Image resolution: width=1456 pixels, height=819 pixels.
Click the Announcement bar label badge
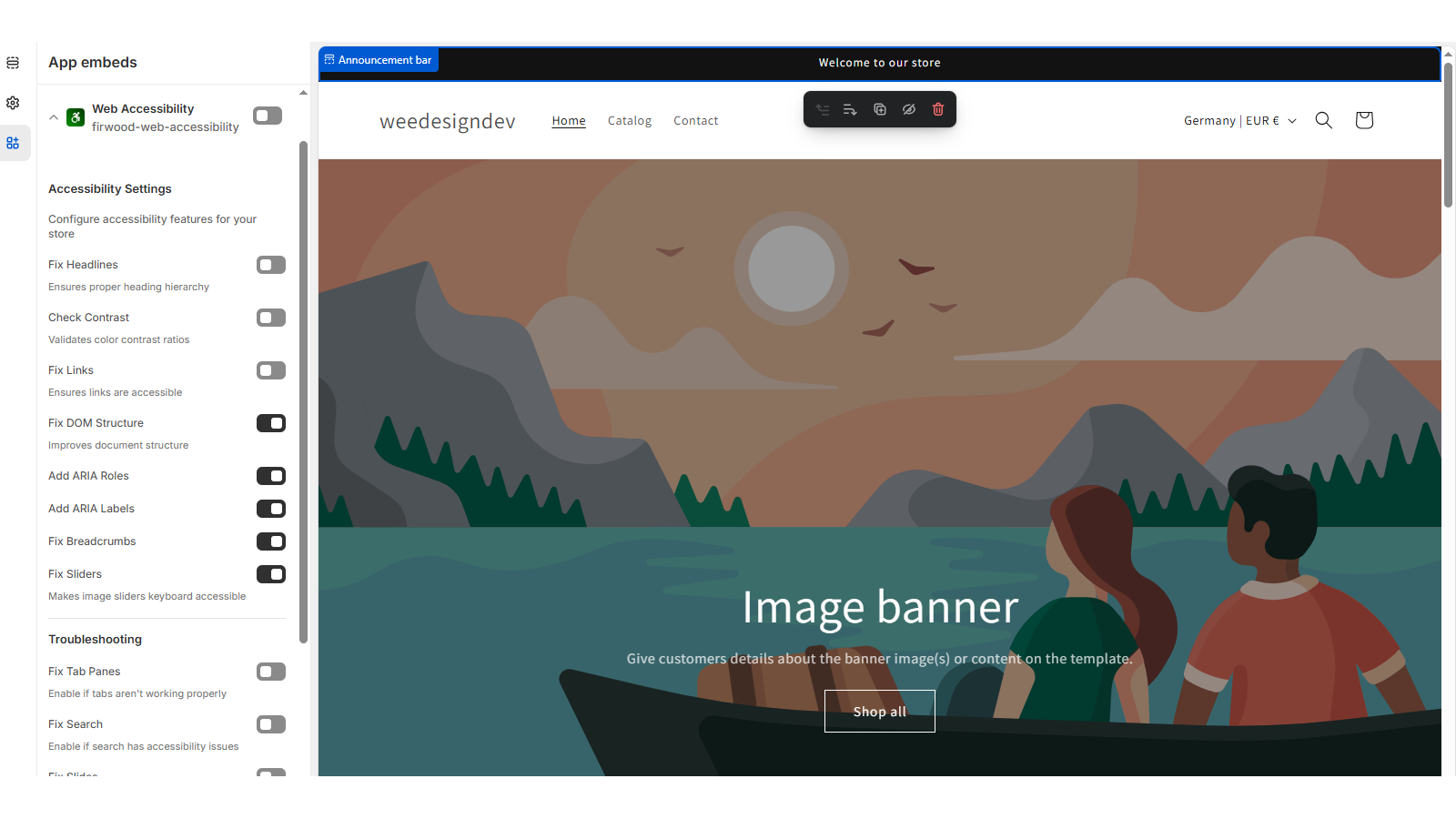pos(379,59)
